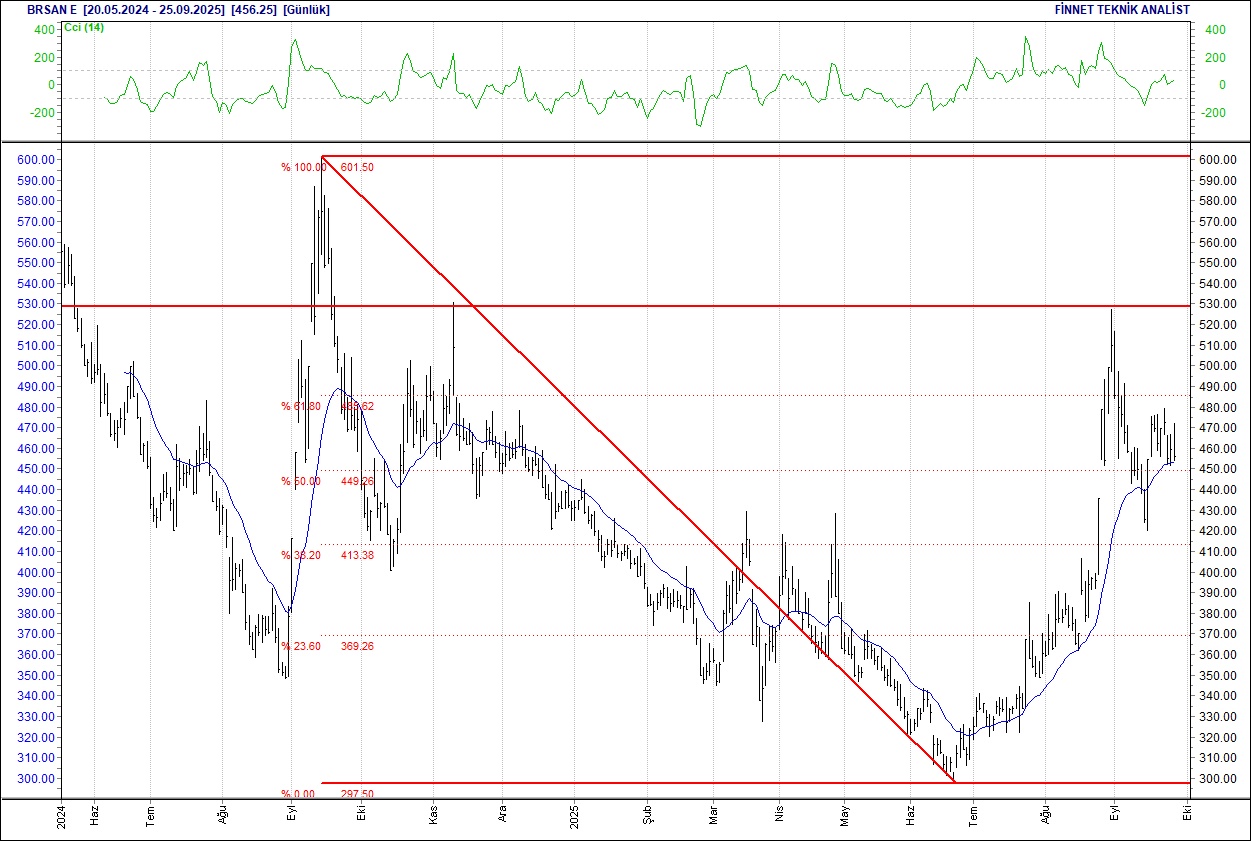The width and height of the screenshot is (1251, 841).
Task: Click the Mar month label on time axis
Action: click(x=712, y=814)
